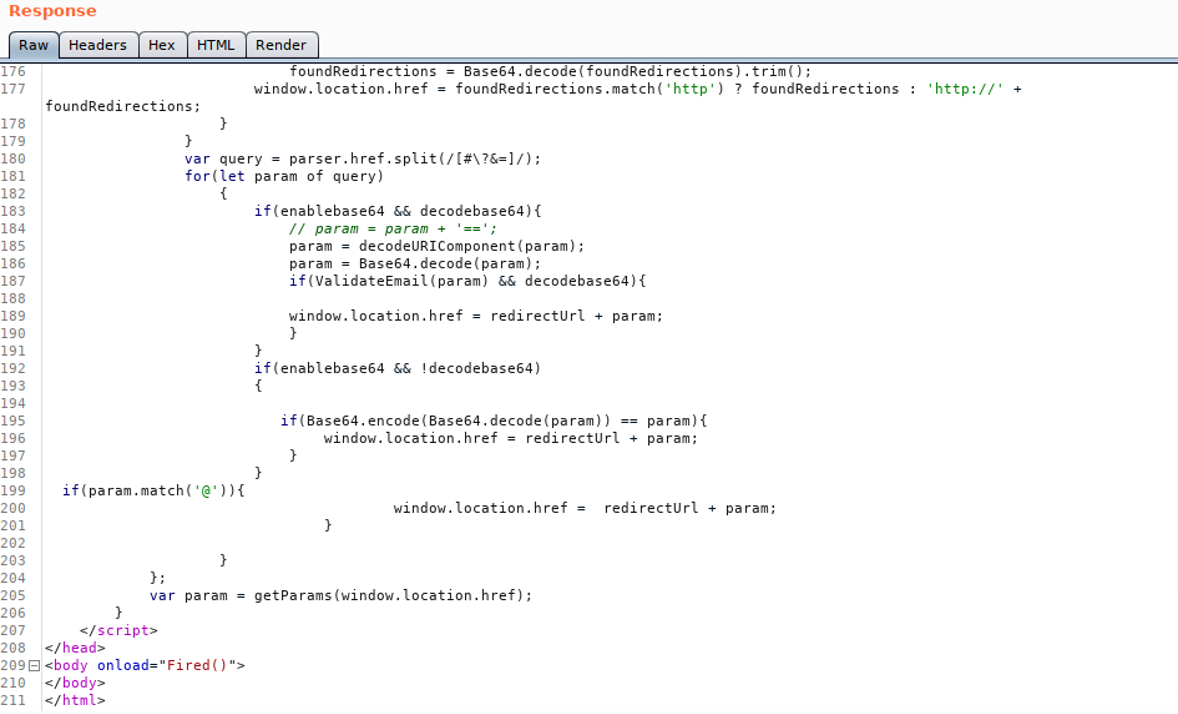Click line 200 window.location.href assignment
The width and height of the screenshot is (1178, 714).
pyautogui.click(x=584, y=508)
